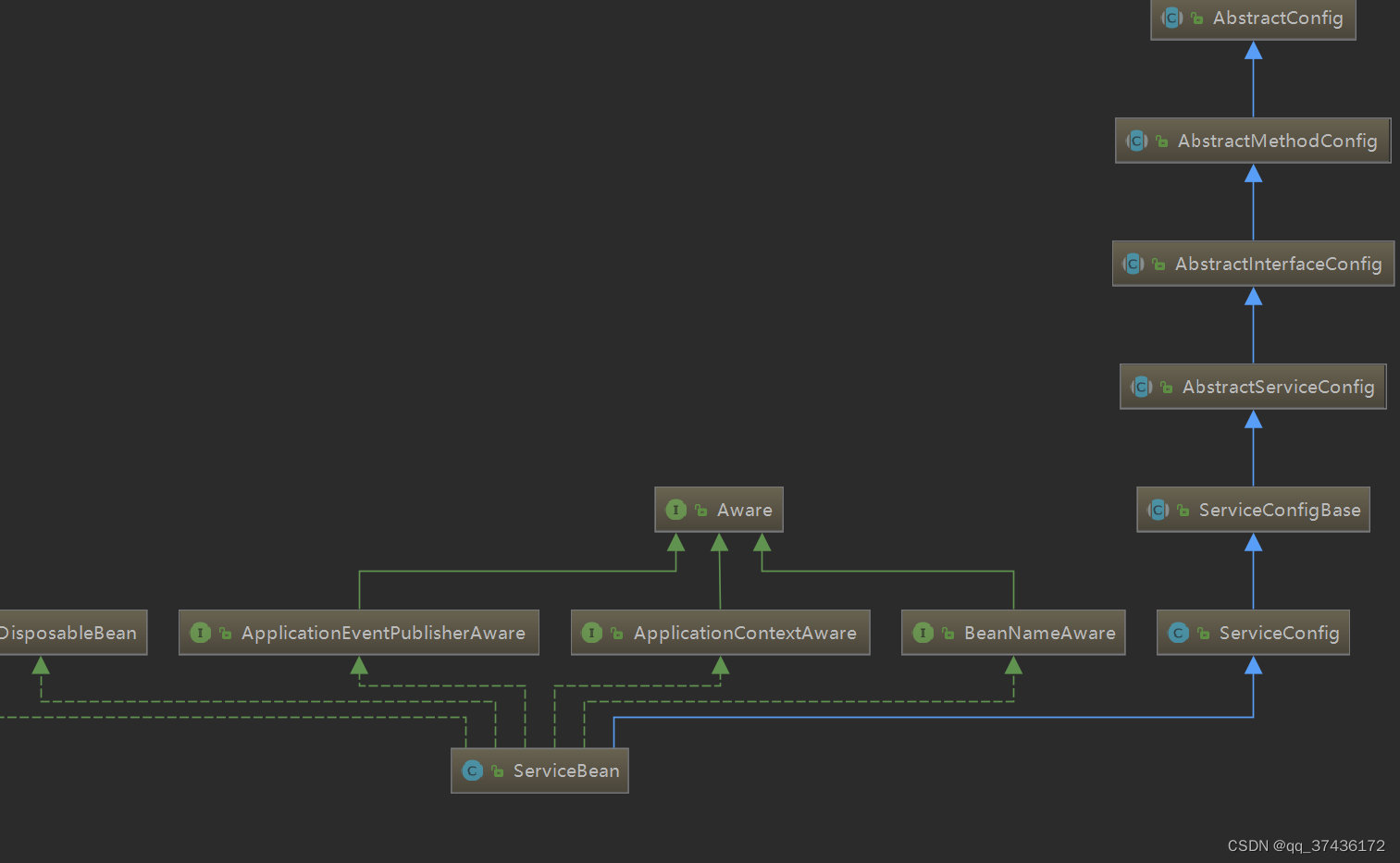
Task: Click the ServiceBean text label
Action: (x=566, y=771)
